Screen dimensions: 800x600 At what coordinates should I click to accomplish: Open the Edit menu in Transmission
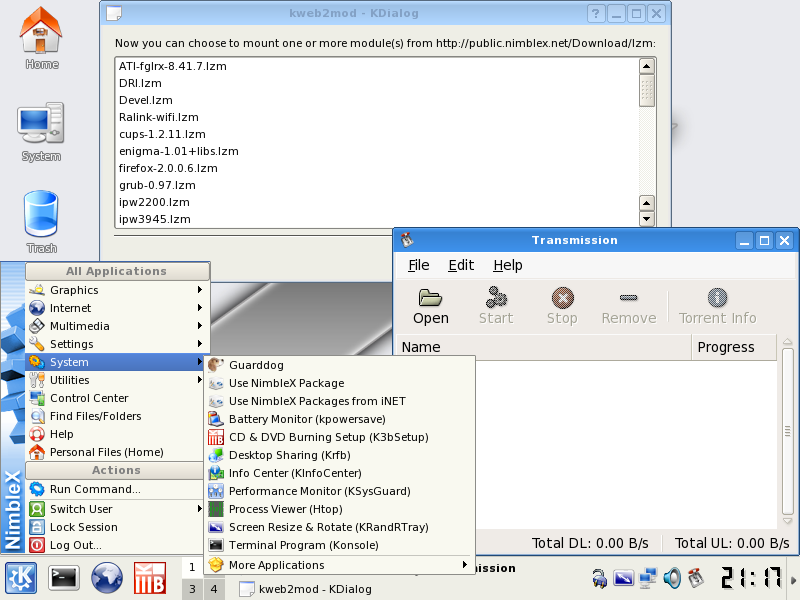[x=461, y=265]
